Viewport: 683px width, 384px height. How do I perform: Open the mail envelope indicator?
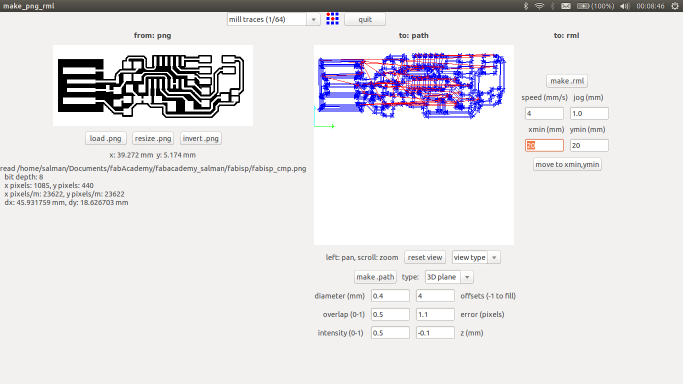[566, 6]
